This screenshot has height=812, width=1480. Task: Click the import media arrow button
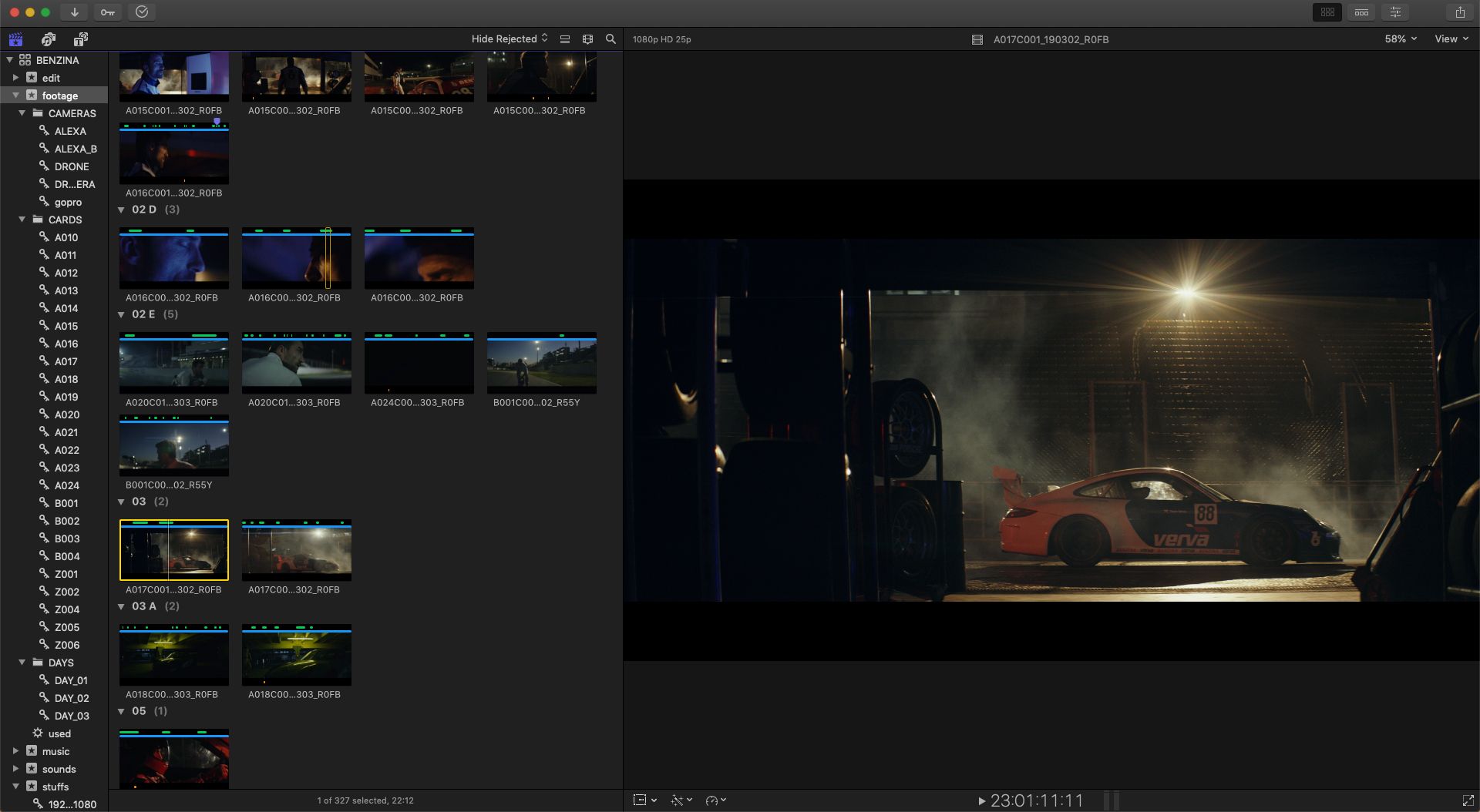point(74,12)
